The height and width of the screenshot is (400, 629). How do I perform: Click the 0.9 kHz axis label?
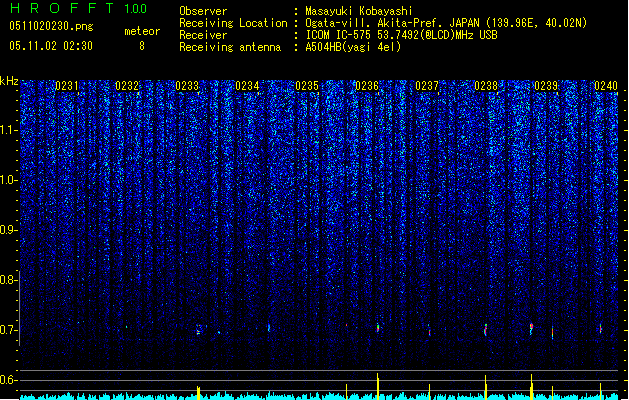pyautogui.click(x=8, y=230)
